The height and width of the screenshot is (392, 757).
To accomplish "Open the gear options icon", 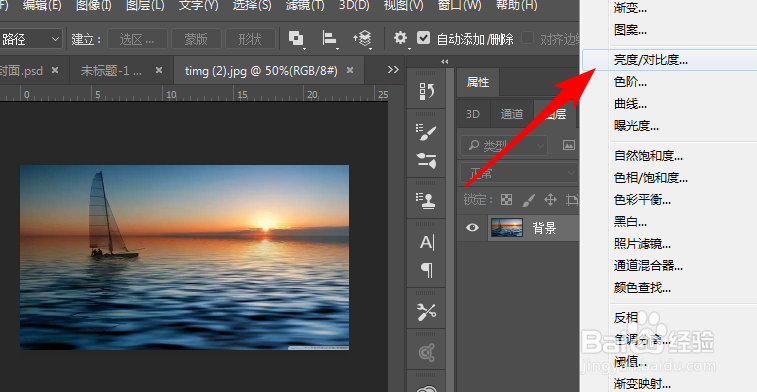I will pyautogui.click(x=400, y=38).
